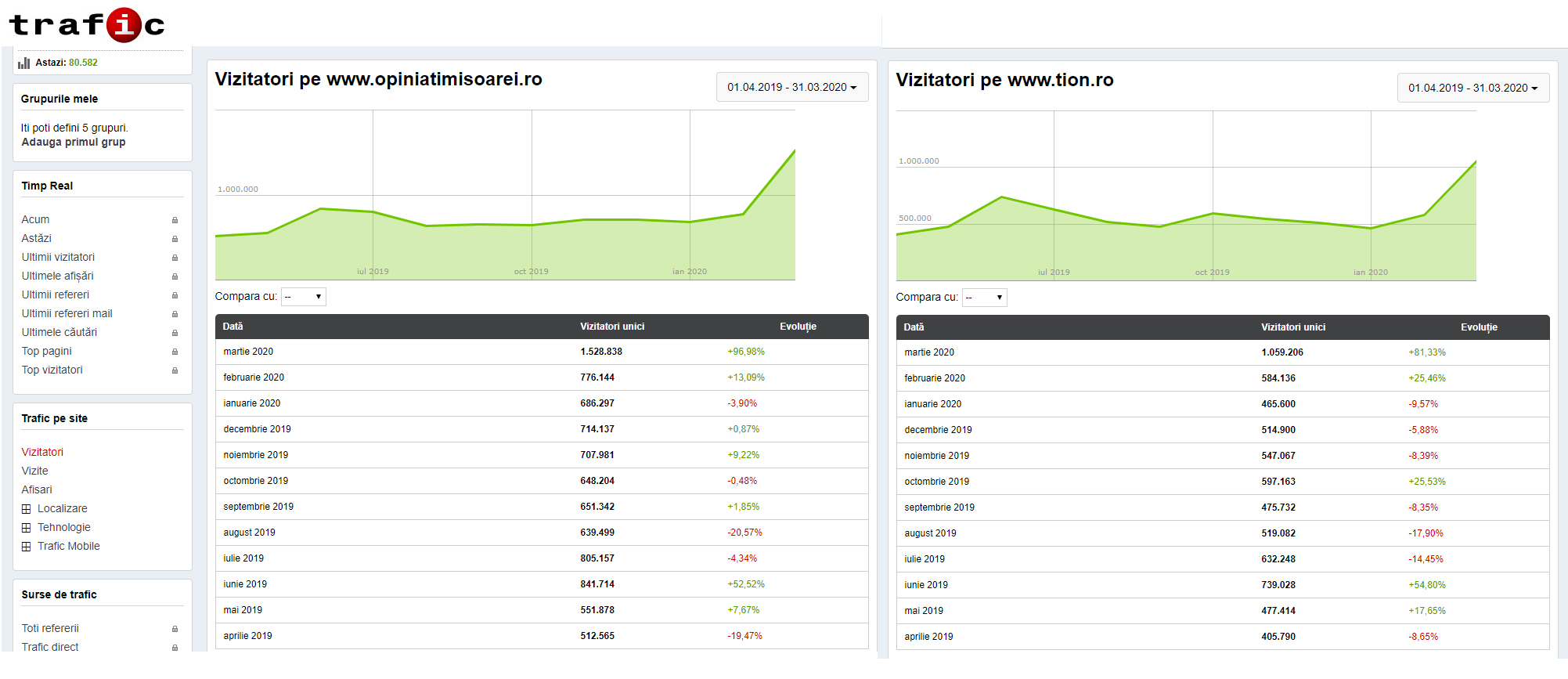The width and height of the screenshot is (1568, 679).
Task: Click the lock icon next to Ultimii refereri
Action: pyautogui.click(x=175, y=295)
